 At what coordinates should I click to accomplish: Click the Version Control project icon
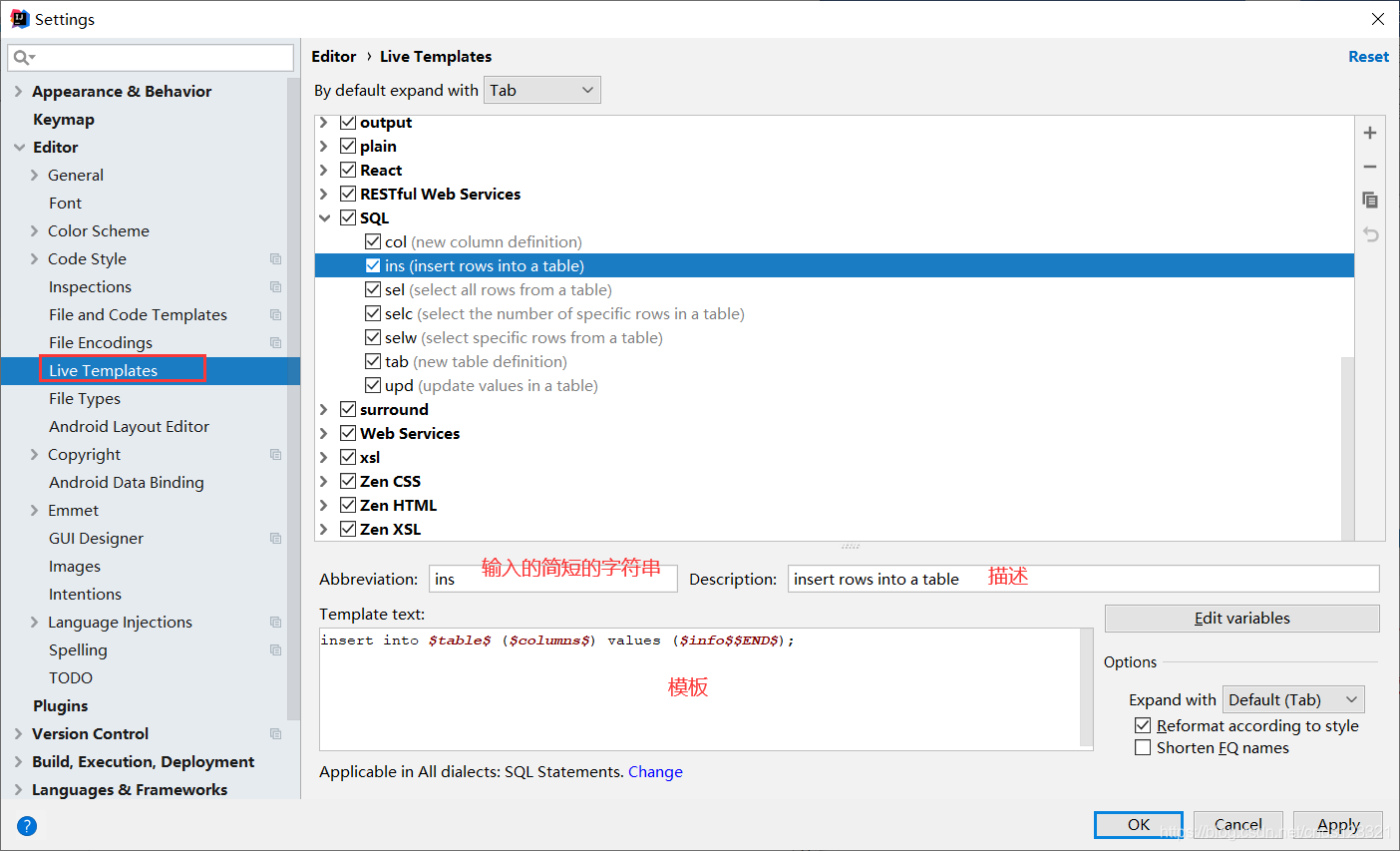(x=276, y=733)
